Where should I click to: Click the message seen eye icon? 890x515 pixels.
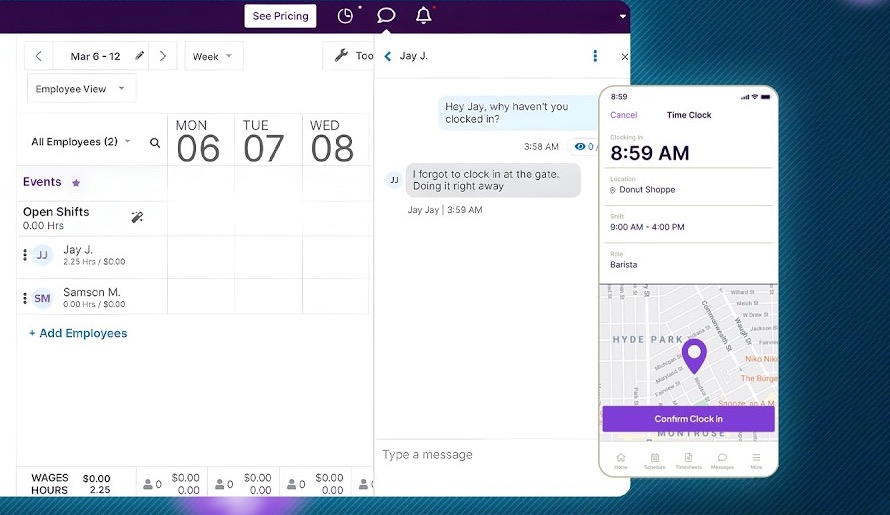[580, 146]
